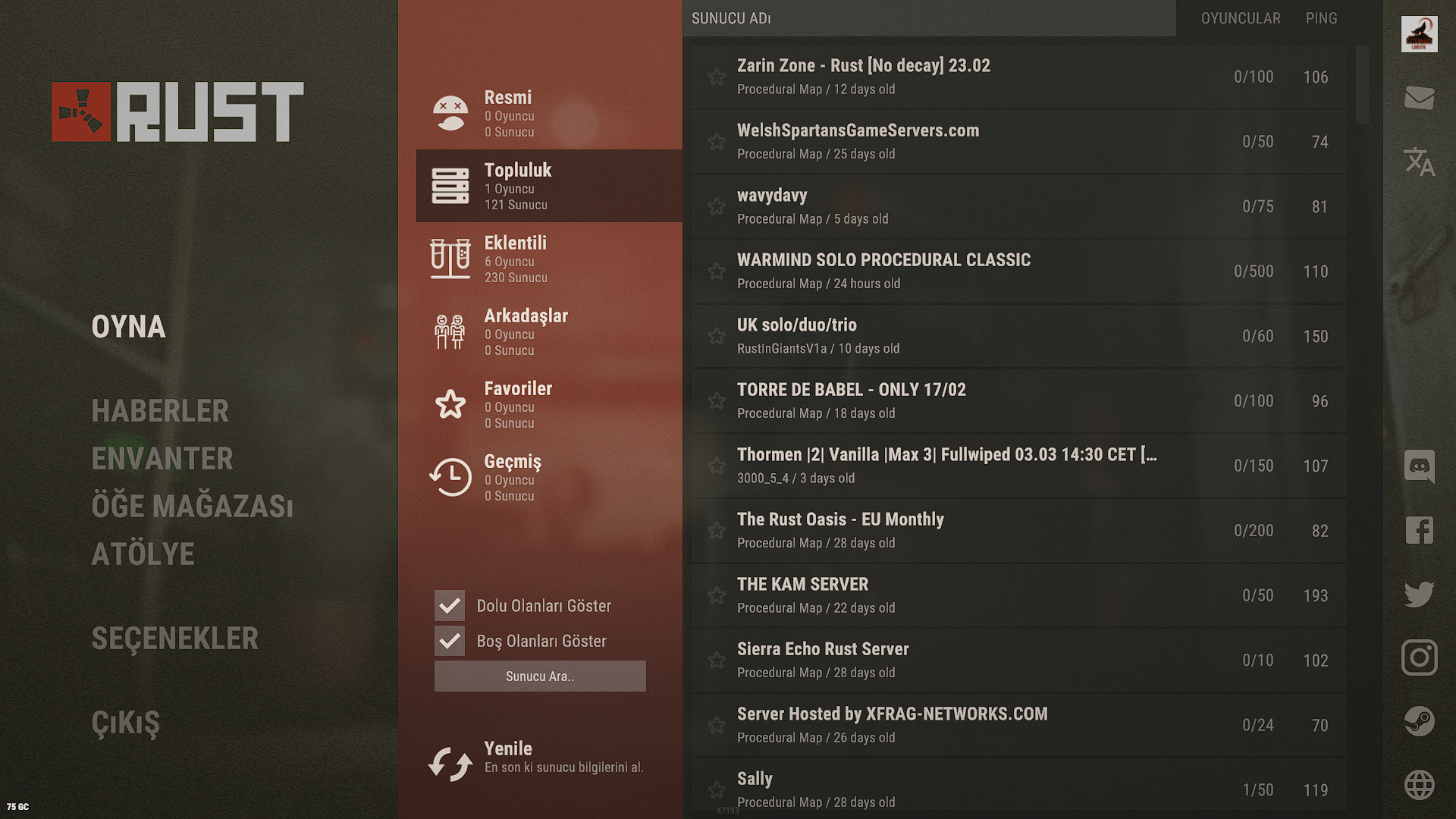Sort by SUNUCU ADI column header
Screen dimensions: 1456x819
(x=731, y=18)
